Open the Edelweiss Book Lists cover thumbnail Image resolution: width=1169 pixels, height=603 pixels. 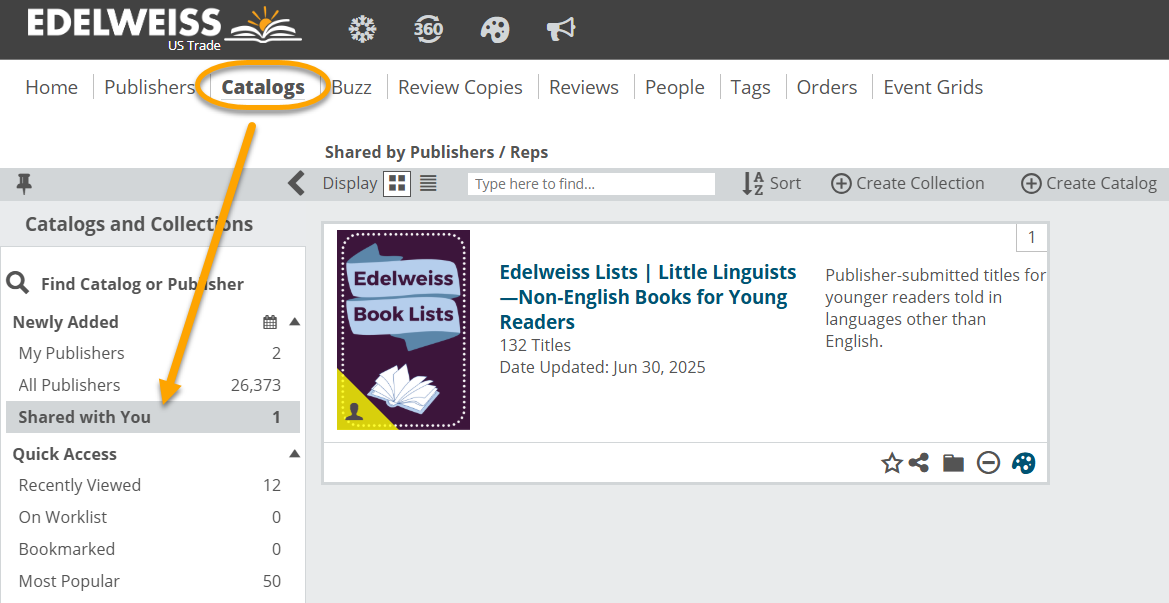point(403,329)
